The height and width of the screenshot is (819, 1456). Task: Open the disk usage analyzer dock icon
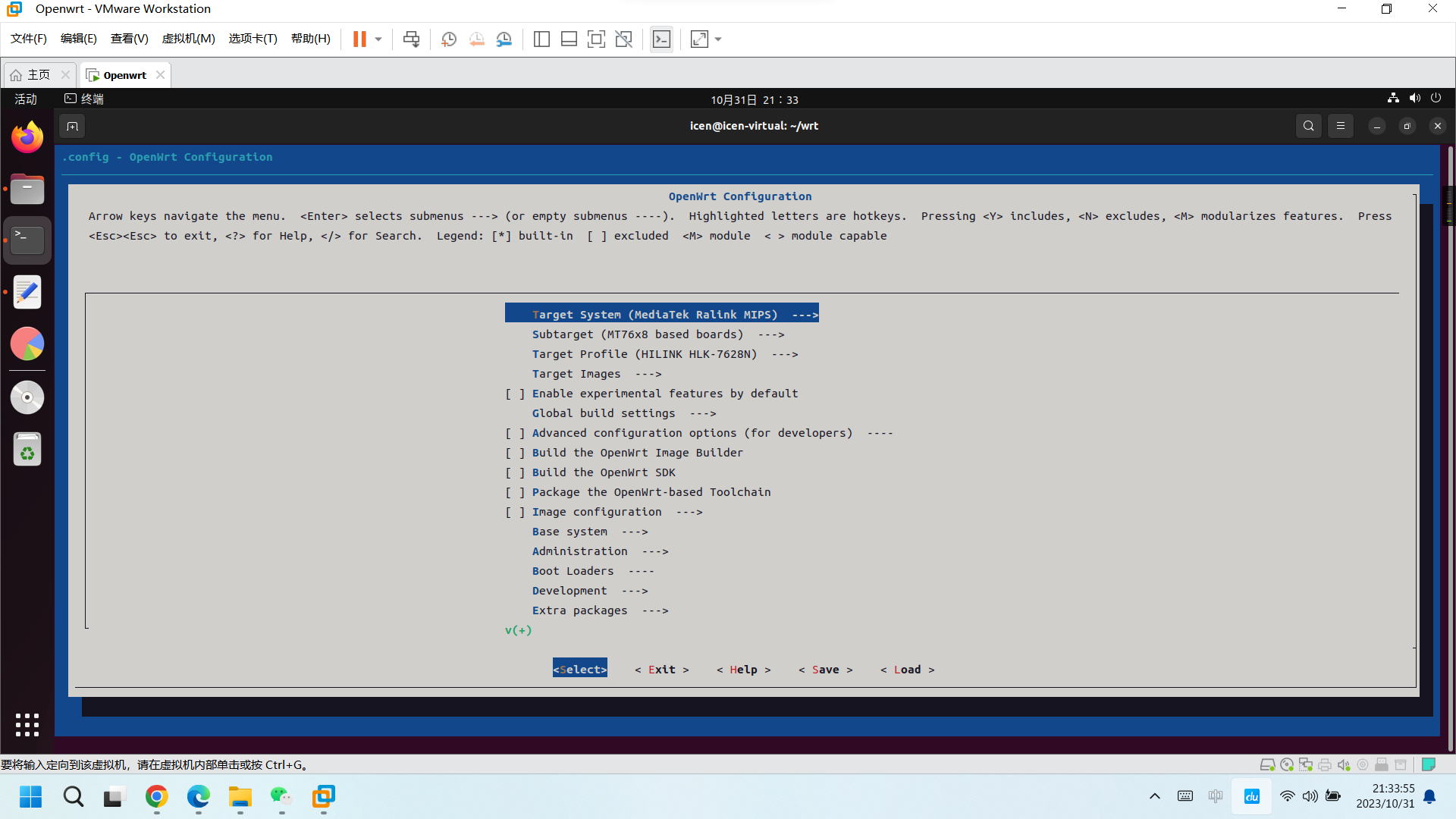[27, 344]
